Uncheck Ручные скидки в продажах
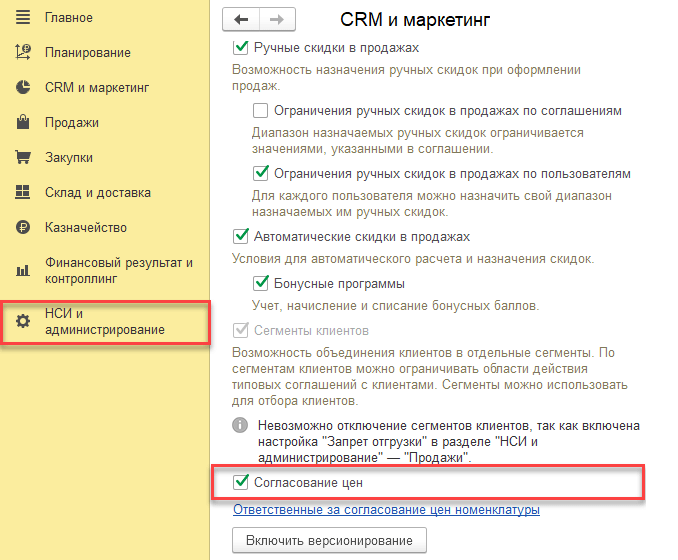The width and height of the screenshot is (678, 560). click(x=240, y=47)
